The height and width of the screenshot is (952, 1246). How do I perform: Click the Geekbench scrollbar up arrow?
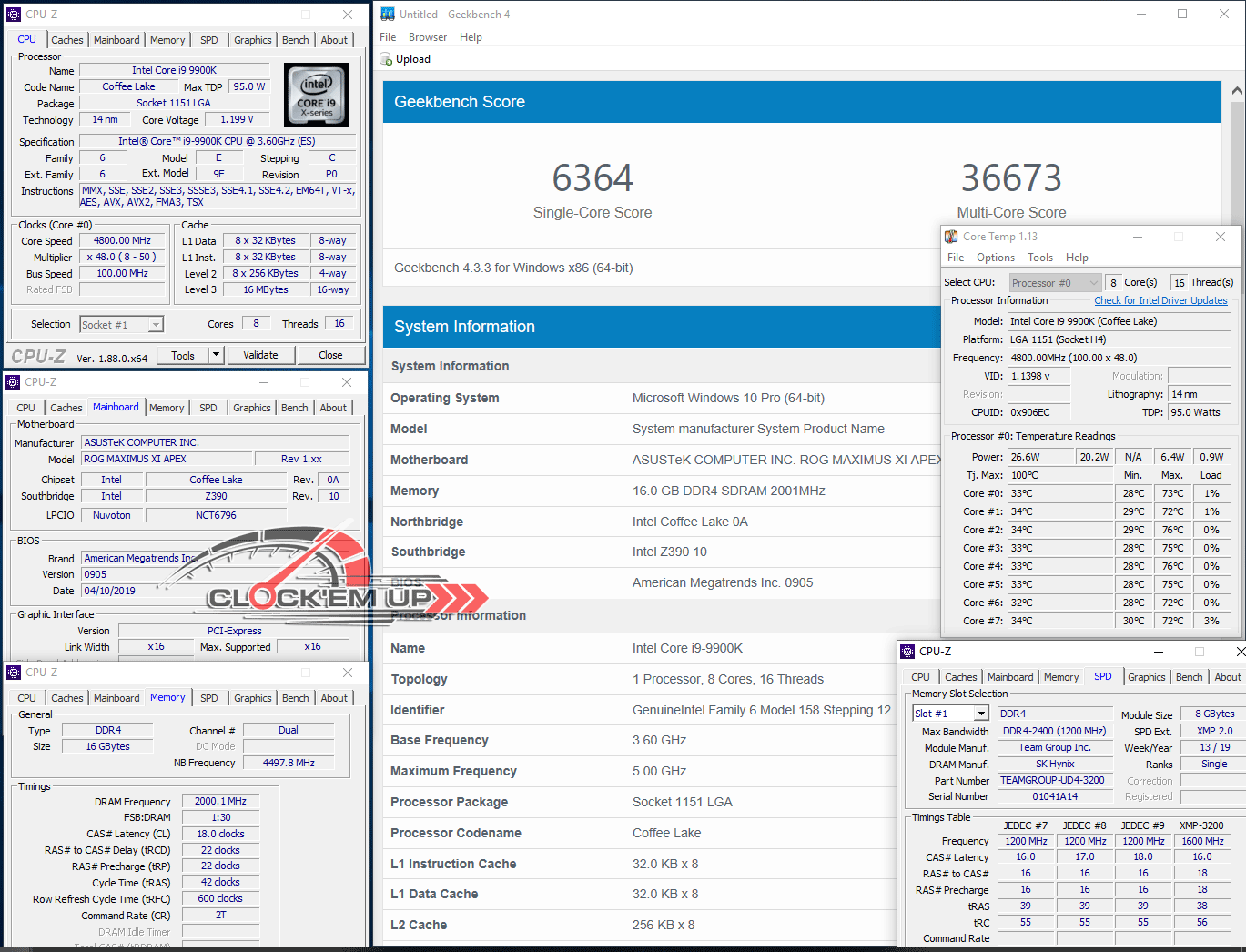click(x=1236, y=91)
